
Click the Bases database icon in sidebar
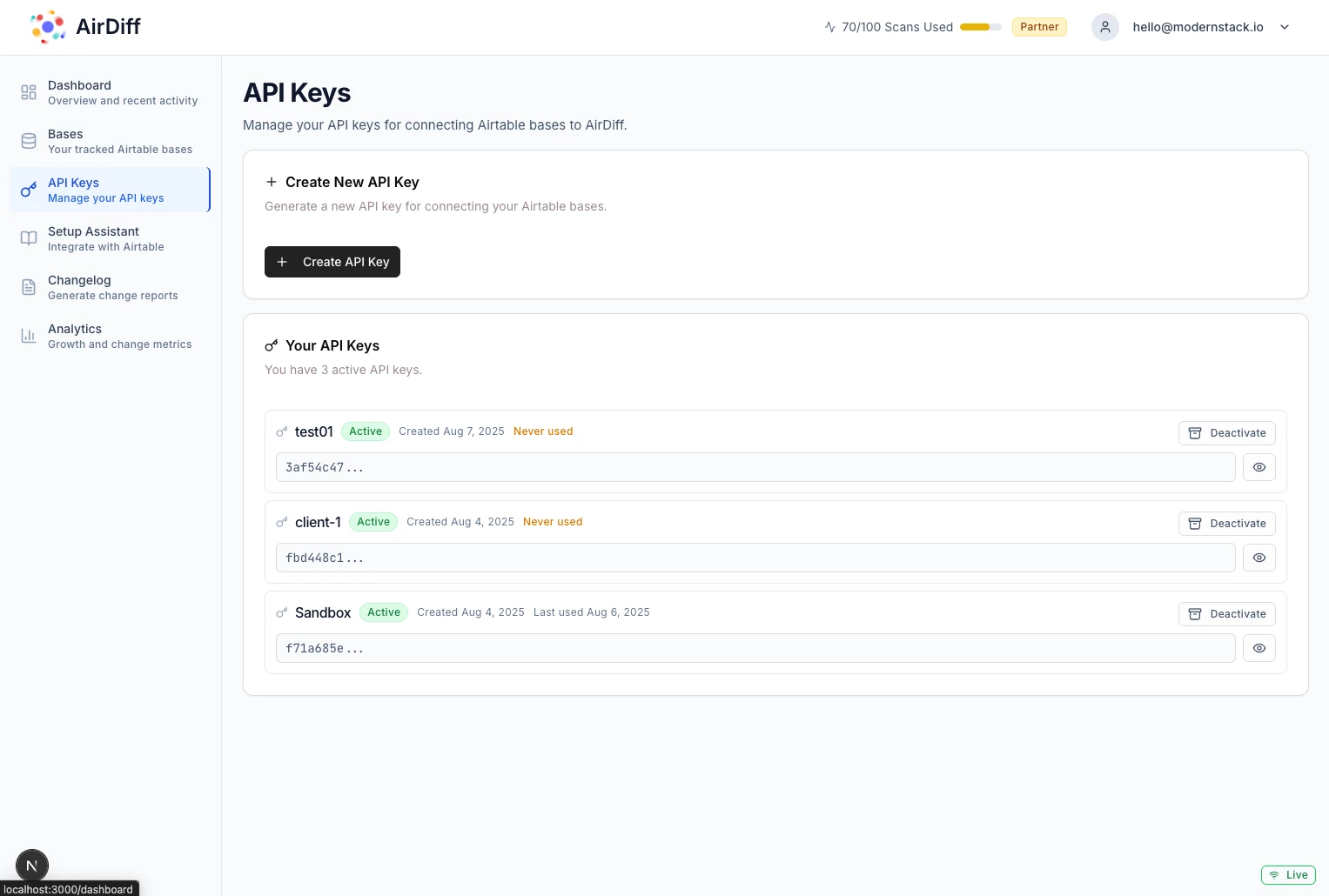pyautogui.click(x=29, y=141)
